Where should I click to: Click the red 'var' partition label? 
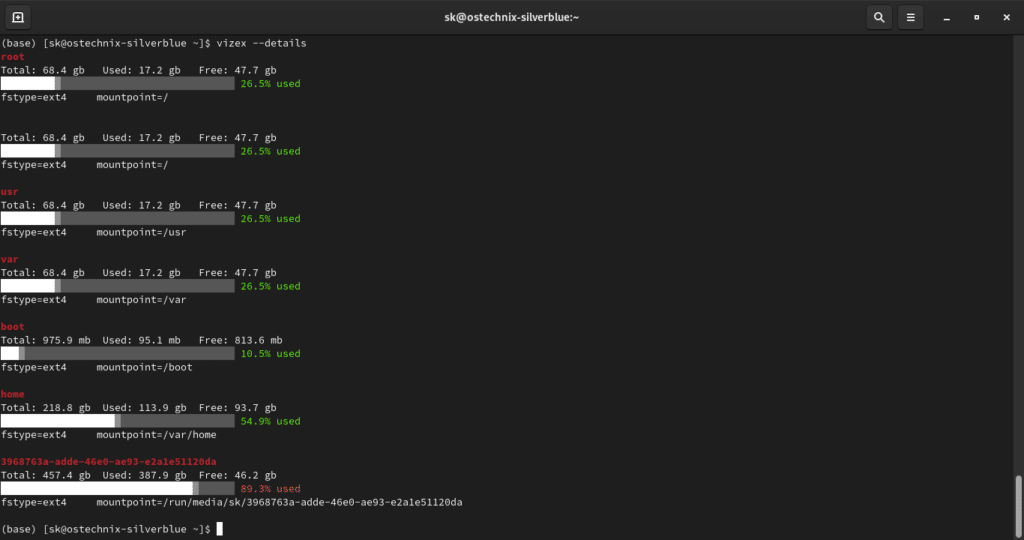[10, 259]
